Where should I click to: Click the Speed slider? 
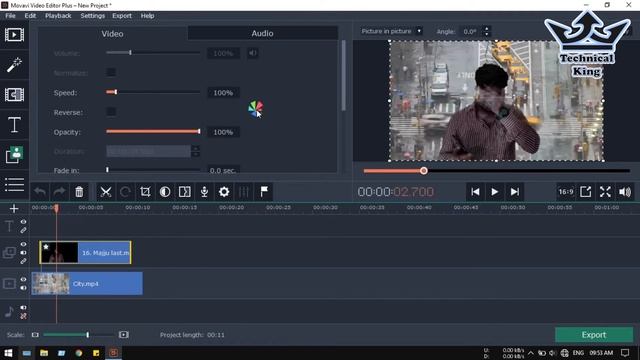pos(153,92)
